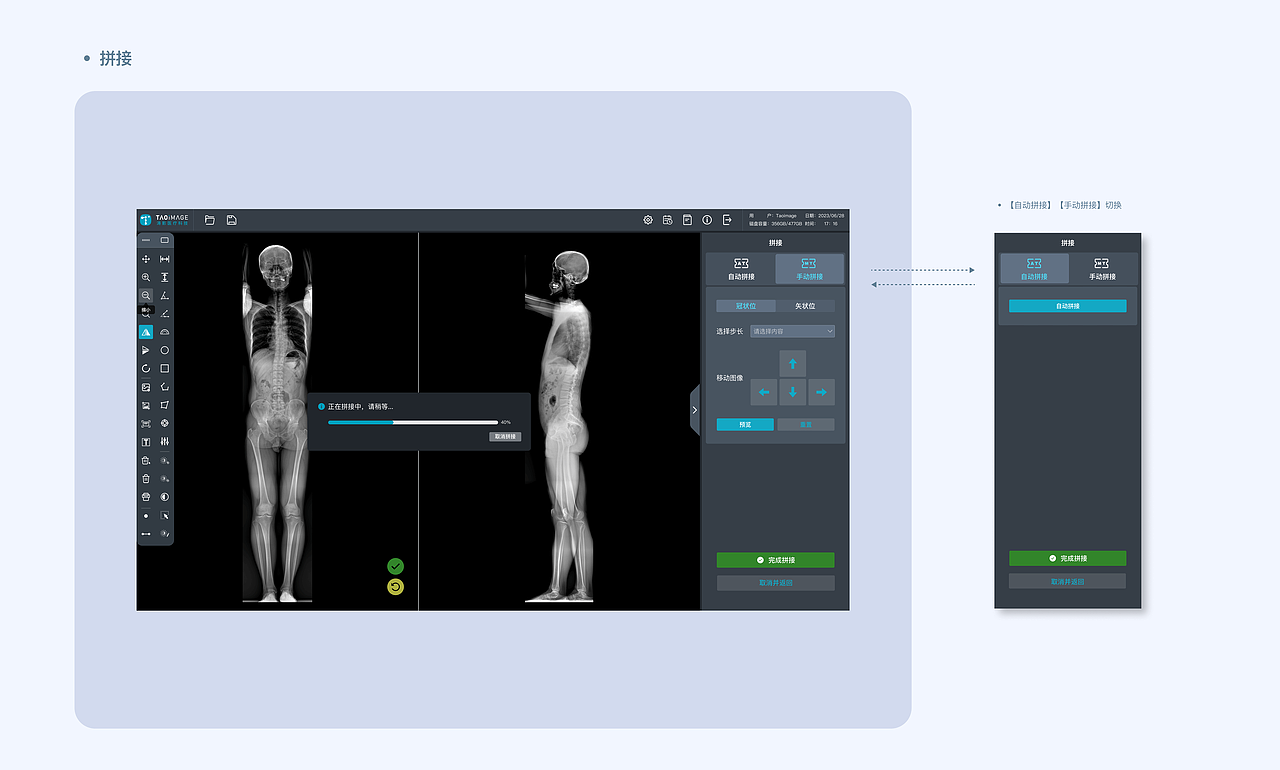Screen dimensions: 1280x770
Task: Move image up with the up arrow
Action: (x=793, y=364)
